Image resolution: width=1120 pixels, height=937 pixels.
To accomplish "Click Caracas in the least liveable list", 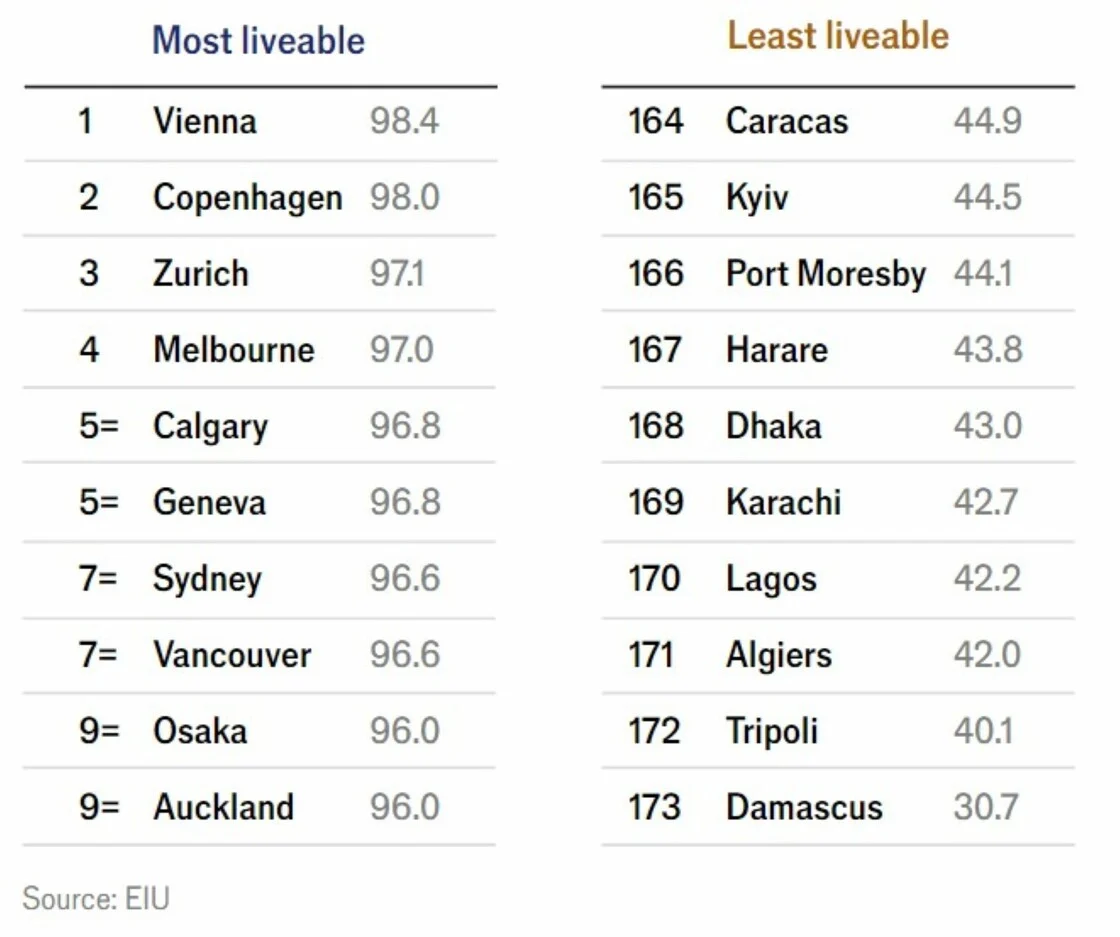I will click(x=786, y=121).
